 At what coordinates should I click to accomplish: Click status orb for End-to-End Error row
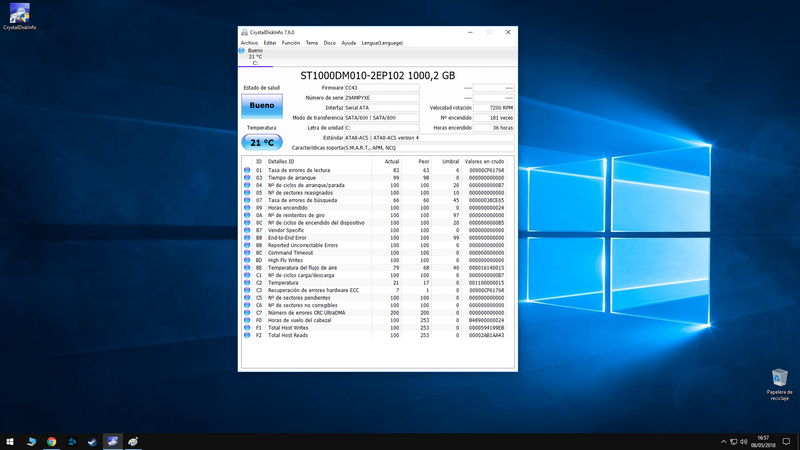[247, 238]
